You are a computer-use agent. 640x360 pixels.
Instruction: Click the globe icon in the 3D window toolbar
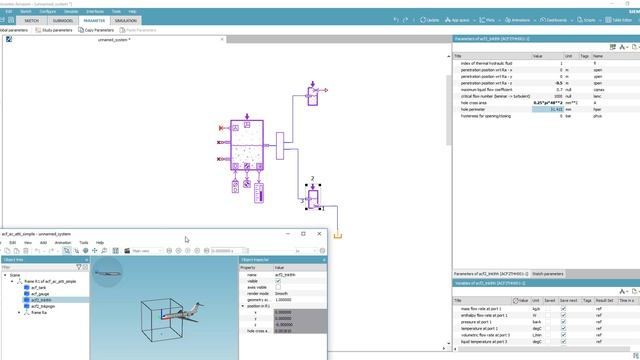(85, 251)
